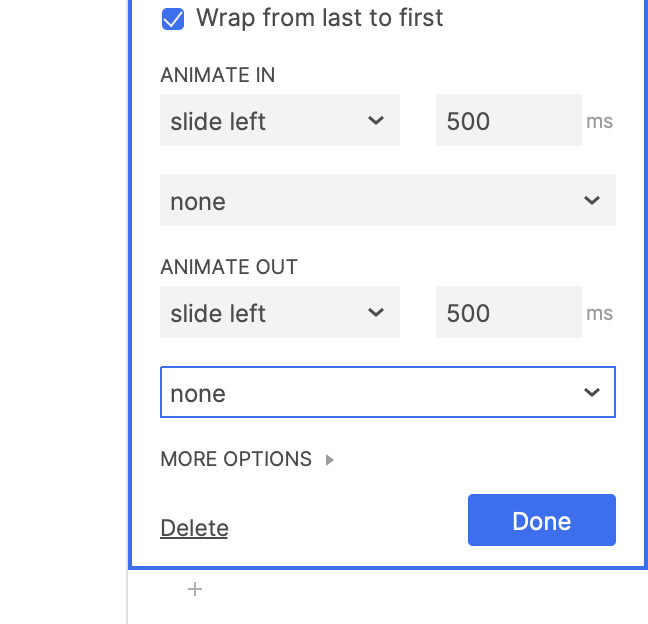Click the chevron on Animate In slide left

pyautogui.click(x=376, y=121)
